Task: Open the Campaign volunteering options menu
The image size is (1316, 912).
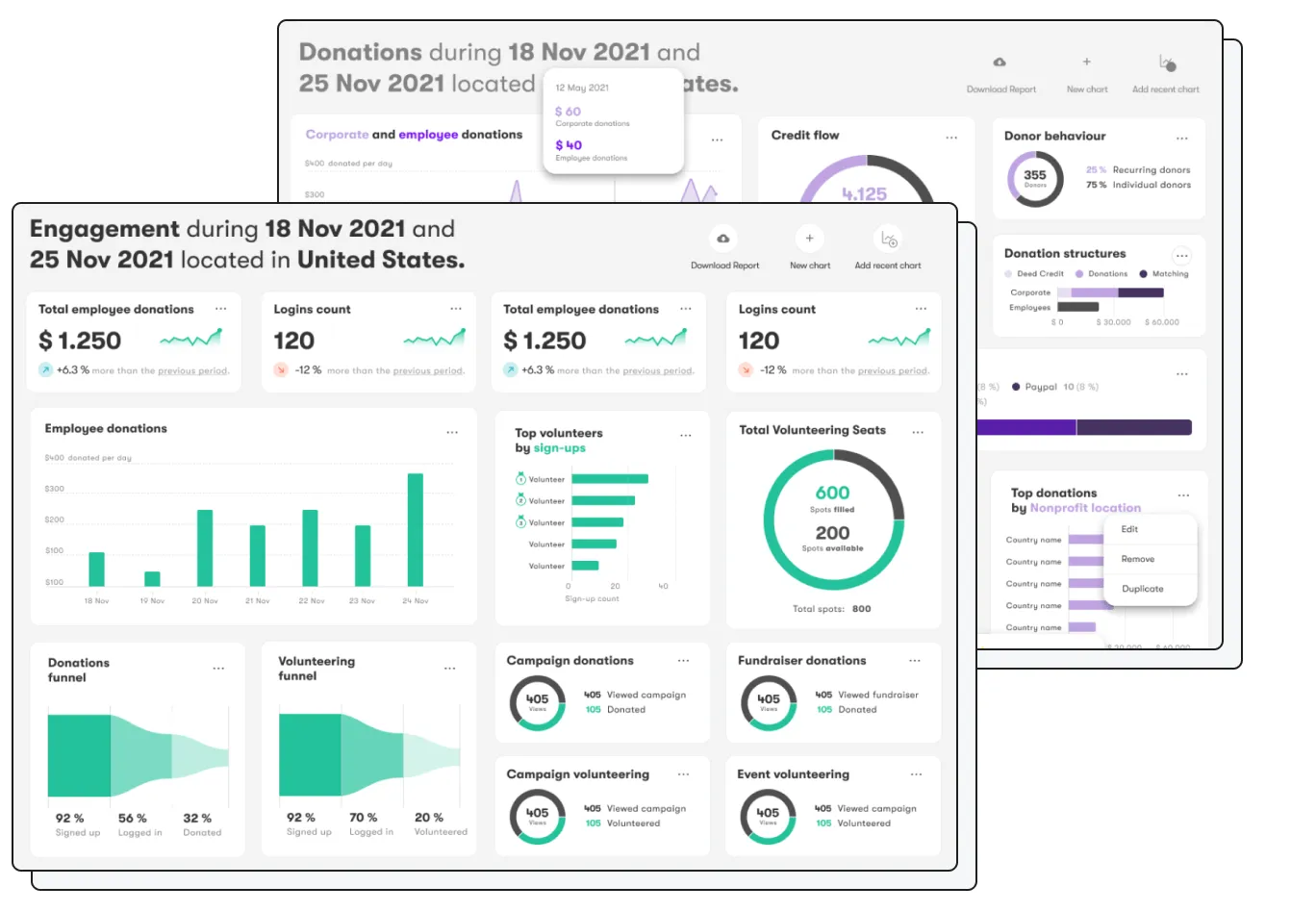Action: click(x=683, y=774)
